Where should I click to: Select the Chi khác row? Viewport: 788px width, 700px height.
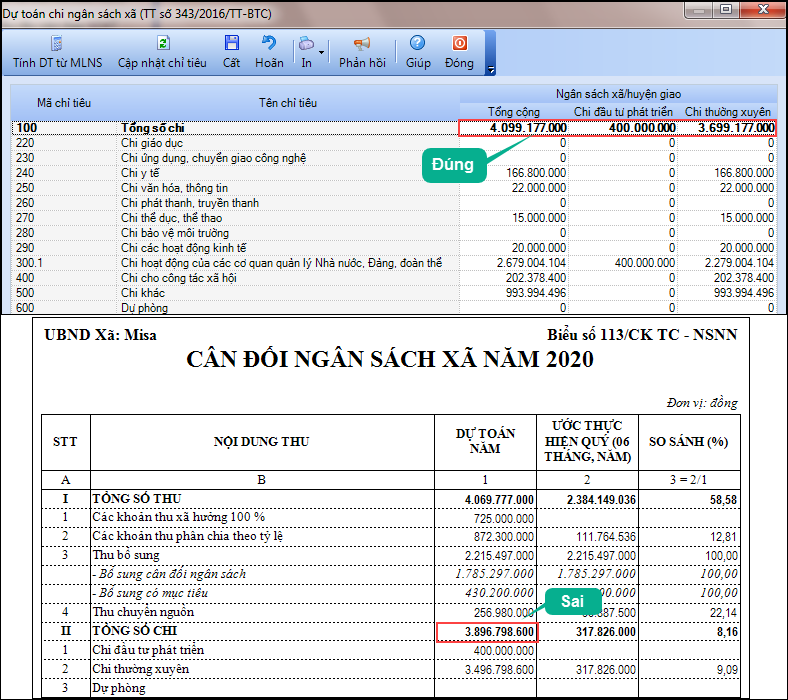coord(394,293)
